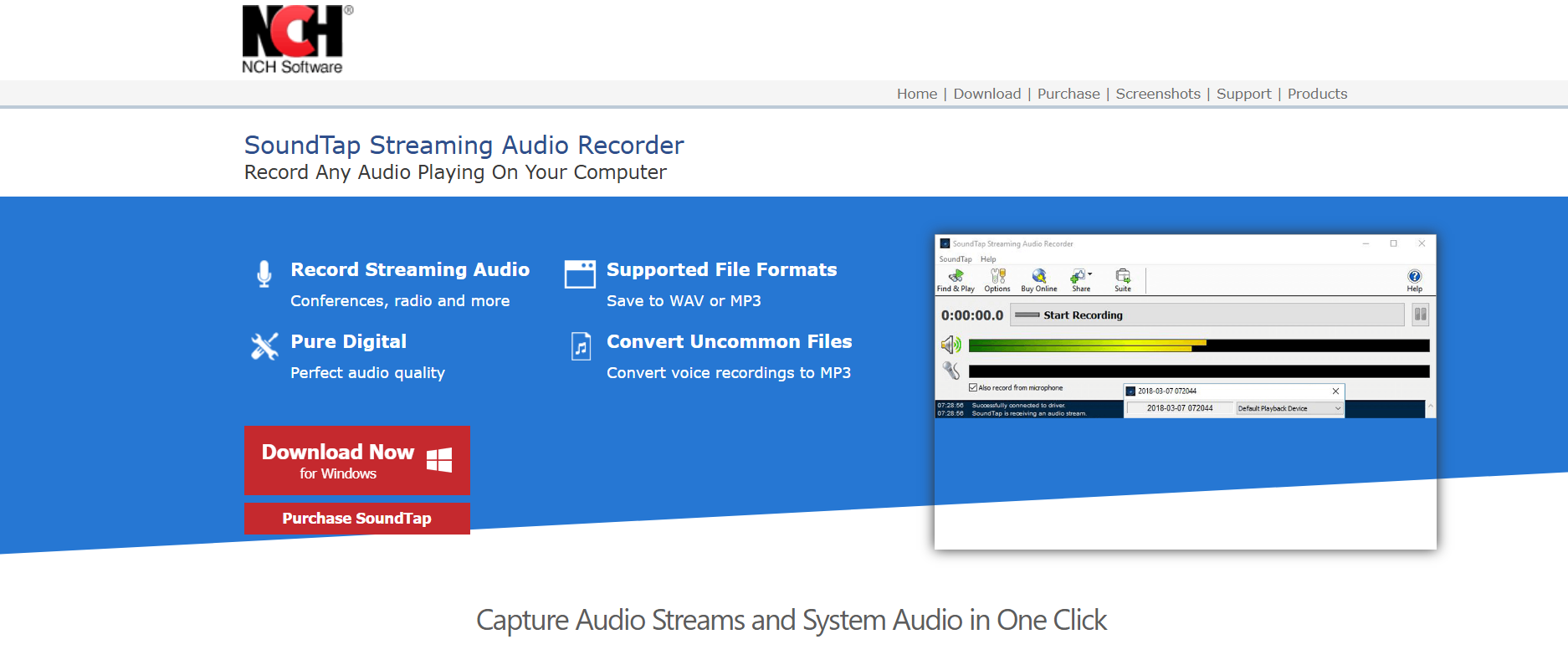Click the 0:00:00.0 recording timer

point(971,315)
